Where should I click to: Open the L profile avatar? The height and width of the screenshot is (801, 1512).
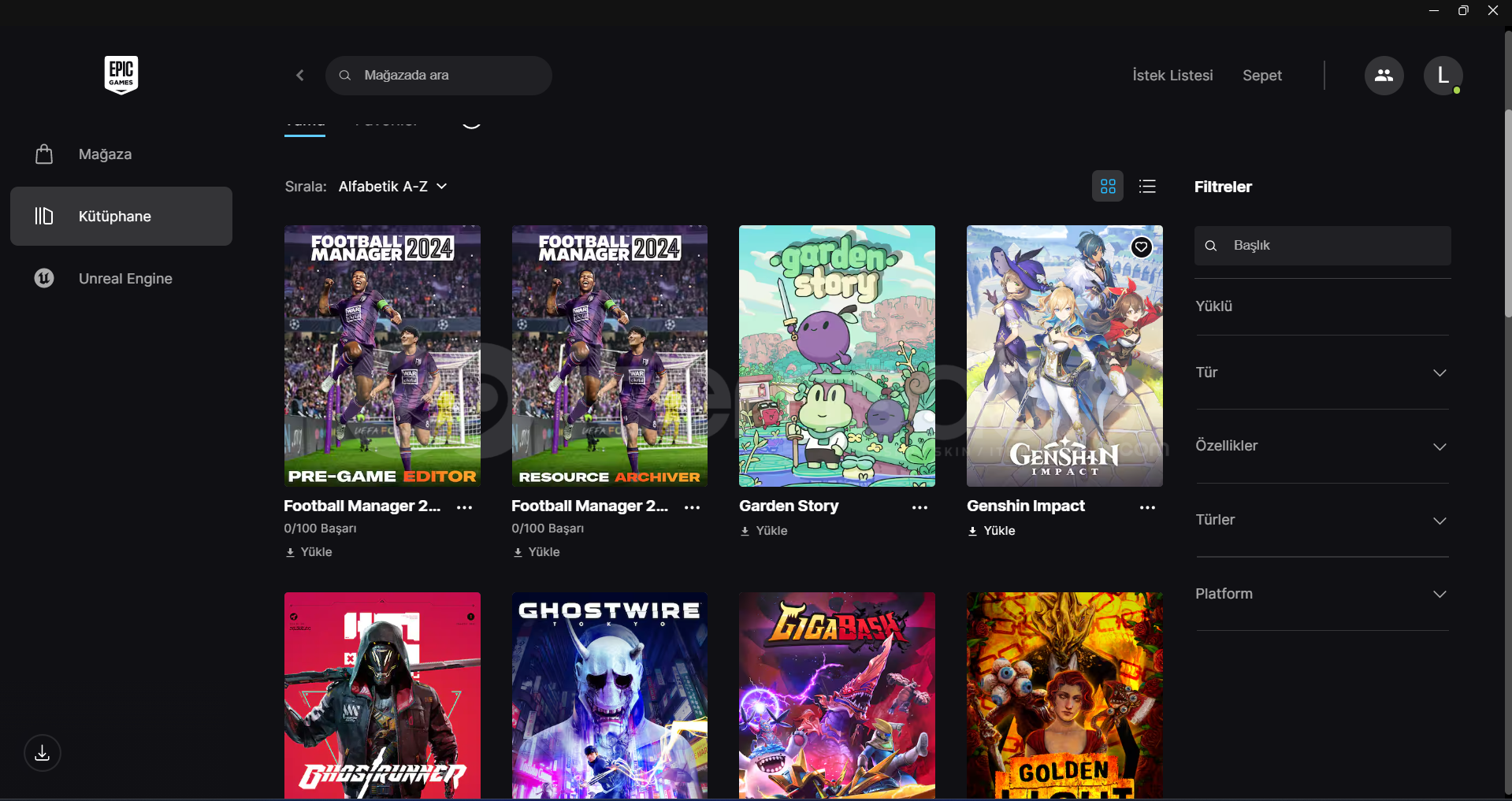coord(1443,76)
